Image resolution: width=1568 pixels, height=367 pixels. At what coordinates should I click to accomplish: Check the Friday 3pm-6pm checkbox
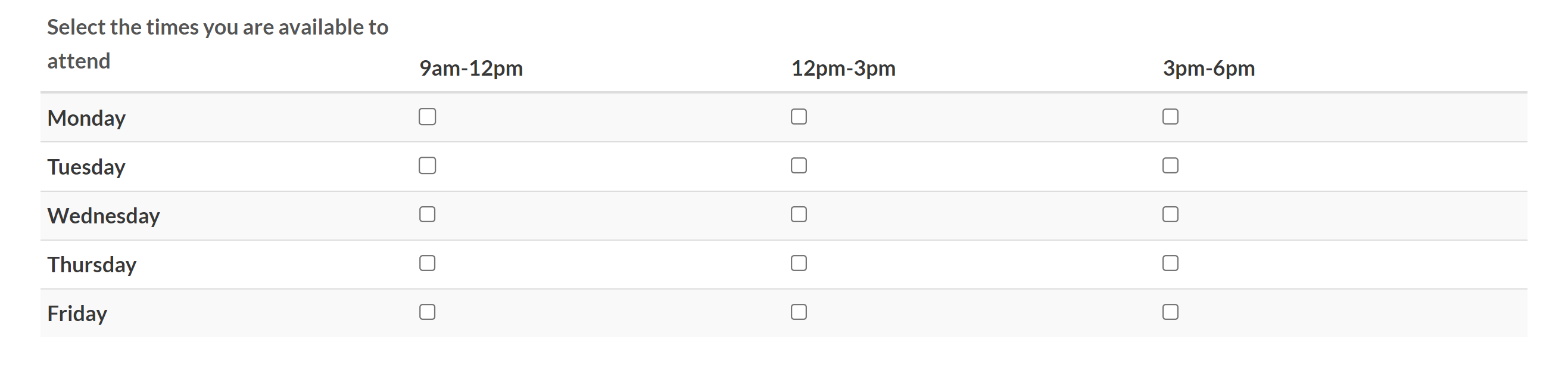1170,312
